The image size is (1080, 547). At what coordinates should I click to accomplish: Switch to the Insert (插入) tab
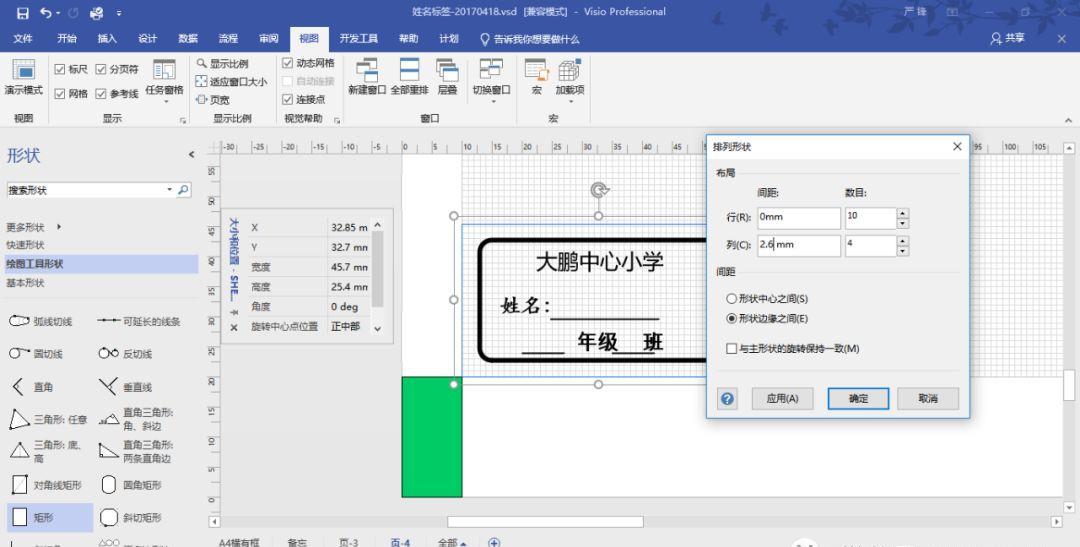tap(107, 39)
